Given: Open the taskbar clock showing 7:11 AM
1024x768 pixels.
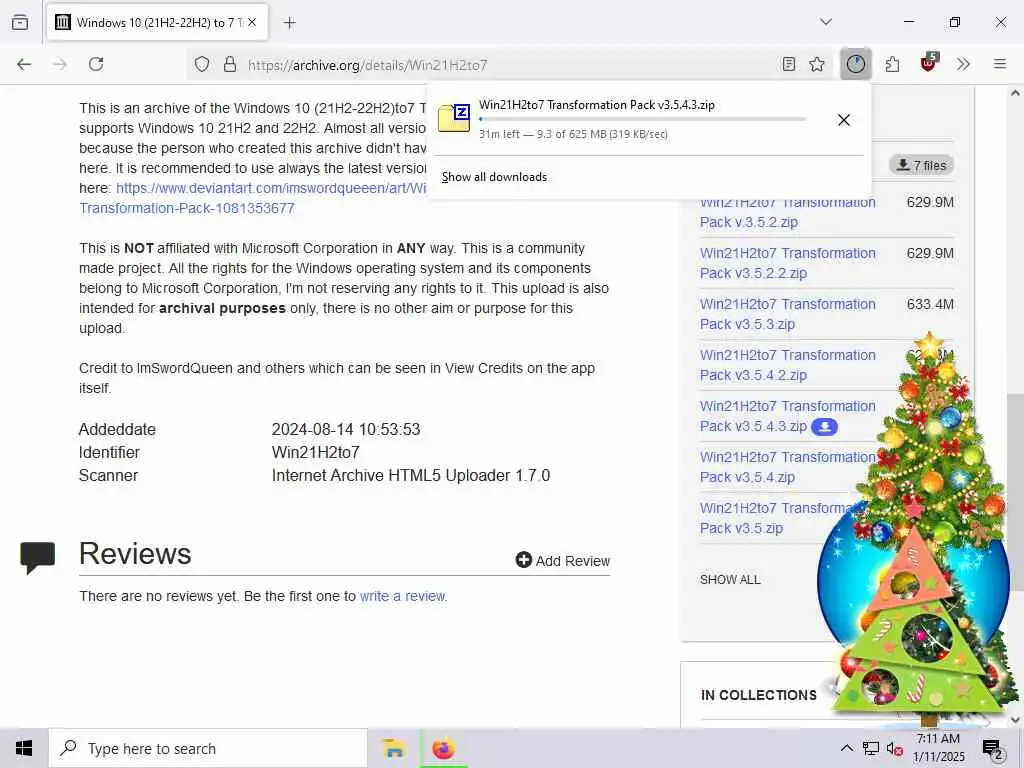Looking at the screenshot, I should tap(938, 748).
